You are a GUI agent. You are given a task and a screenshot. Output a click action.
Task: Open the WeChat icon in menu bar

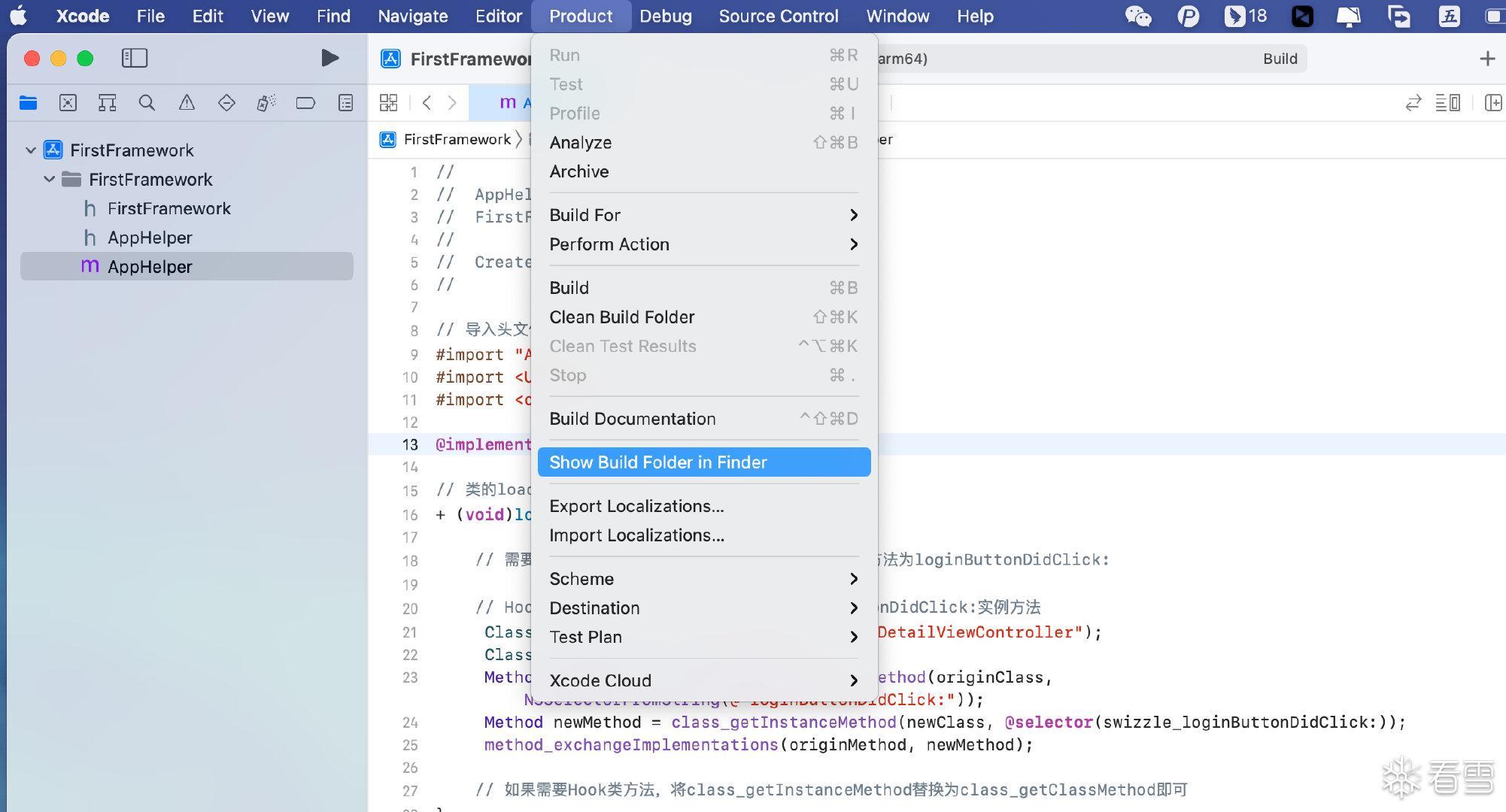pos(1137,16)
